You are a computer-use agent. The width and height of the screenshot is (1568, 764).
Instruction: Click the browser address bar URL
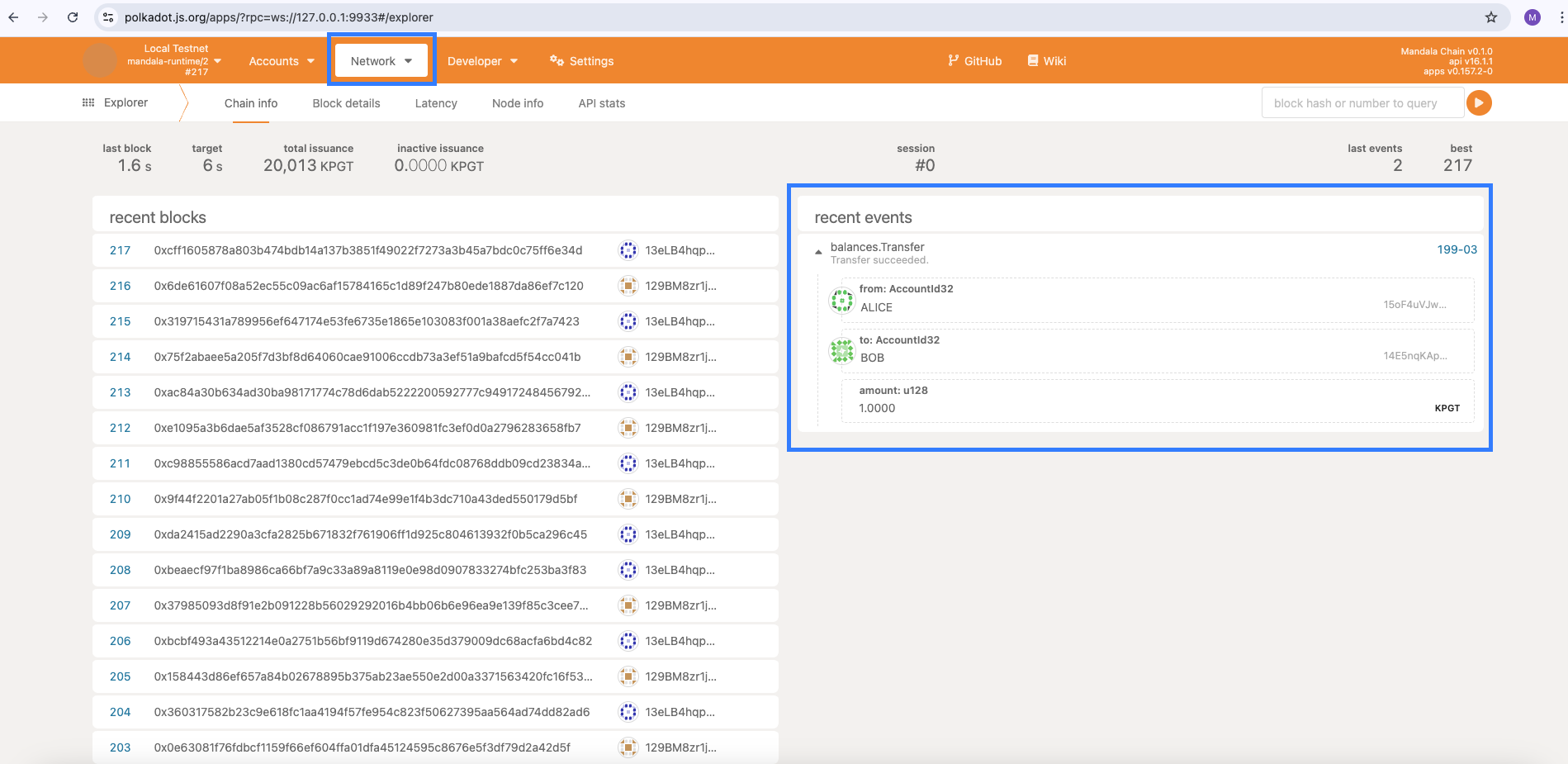pyautogui.click(x=279, y=17)
